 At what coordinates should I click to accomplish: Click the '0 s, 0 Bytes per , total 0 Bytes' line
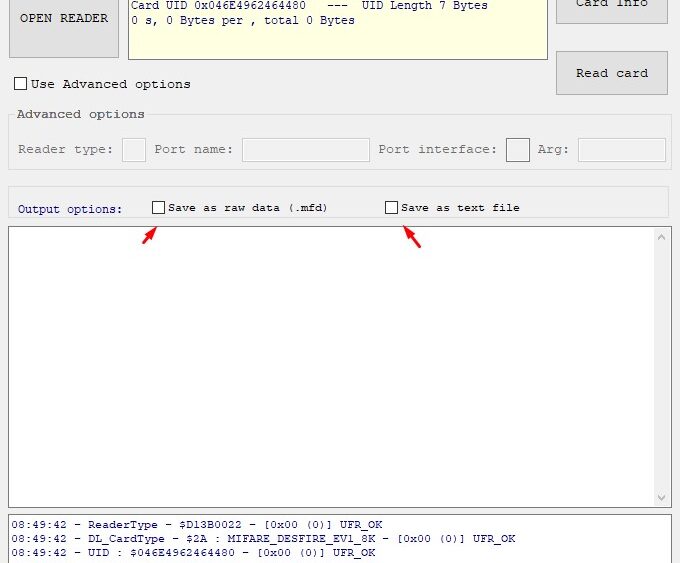click(x=243, y=20)
